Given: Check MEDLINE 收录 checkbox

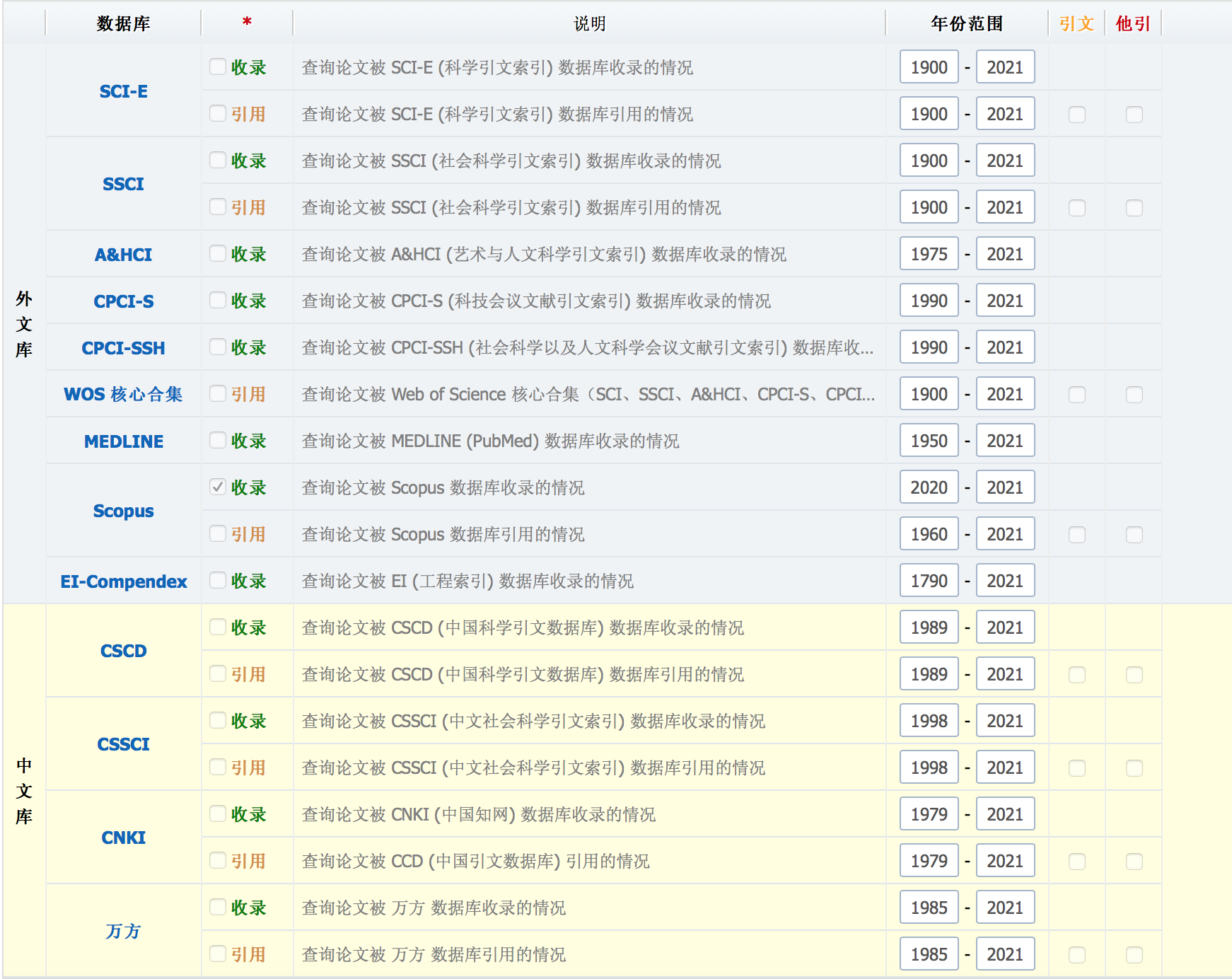Looking at the screenshot, I should (x=218, y=440).
